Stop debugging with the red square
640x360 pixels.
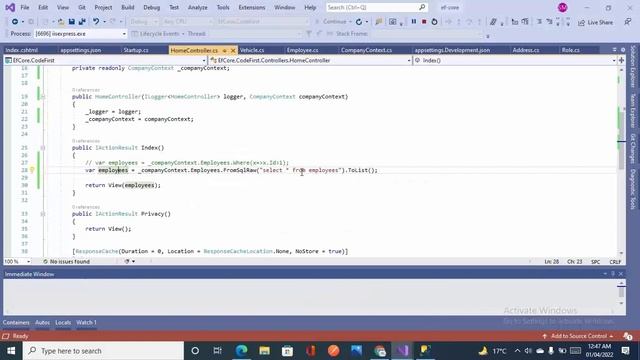[x=424, y=22]
